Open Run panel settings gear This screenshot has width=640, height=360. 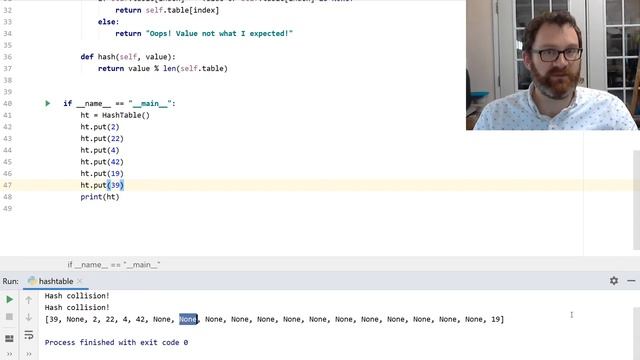[614, 281]
